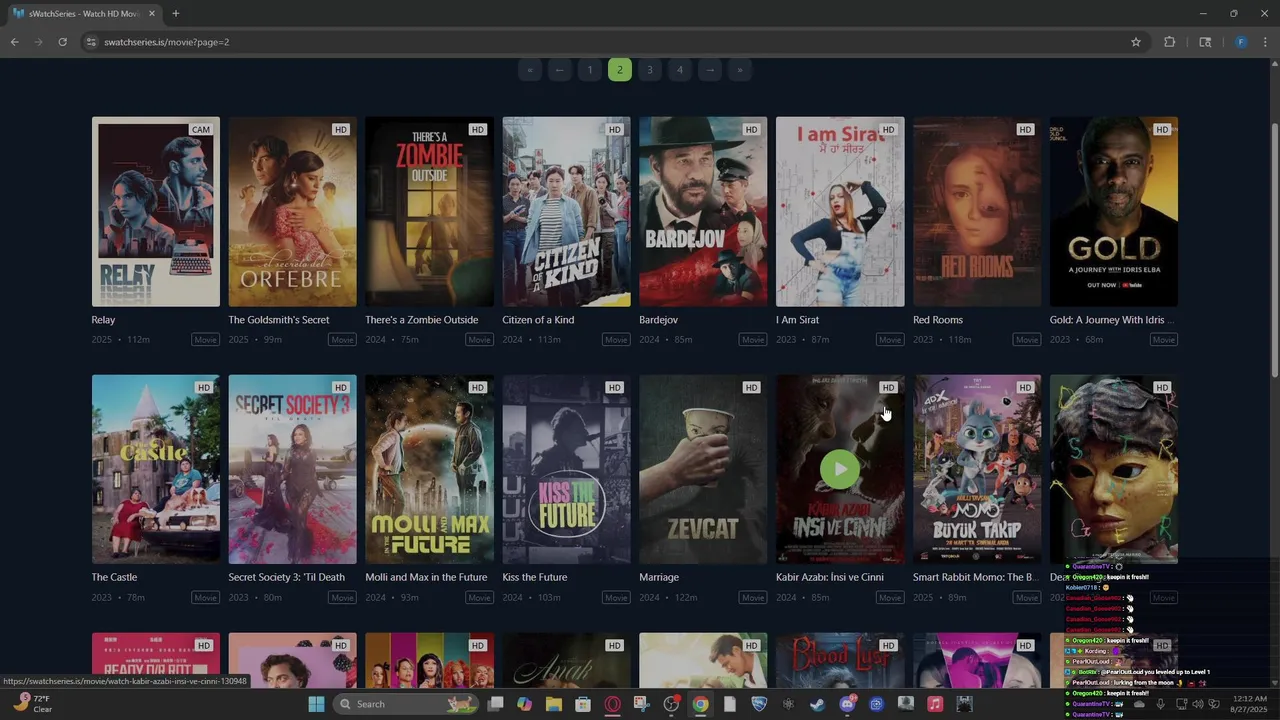Screen dimensions: 1280x720
Task: Open the Relay movie poster
Action: point(156,212)
